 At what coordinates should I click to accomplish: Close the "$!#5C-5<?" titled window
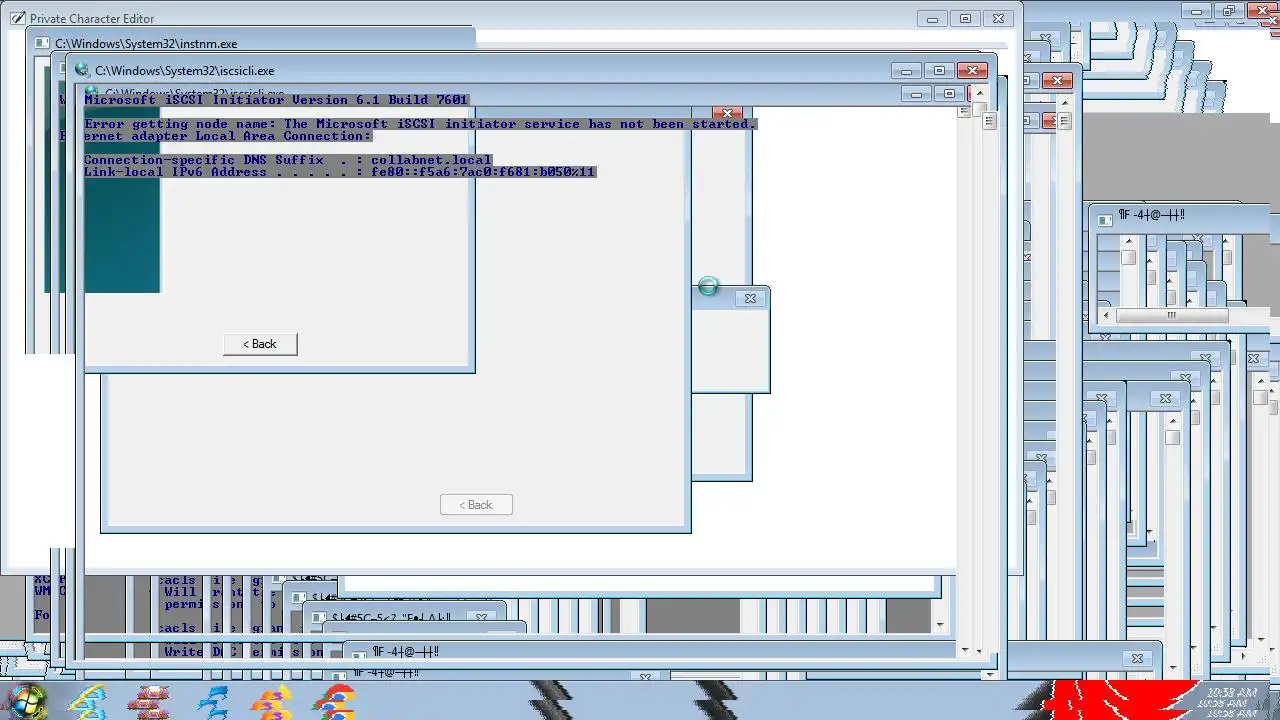coord(481,618)
